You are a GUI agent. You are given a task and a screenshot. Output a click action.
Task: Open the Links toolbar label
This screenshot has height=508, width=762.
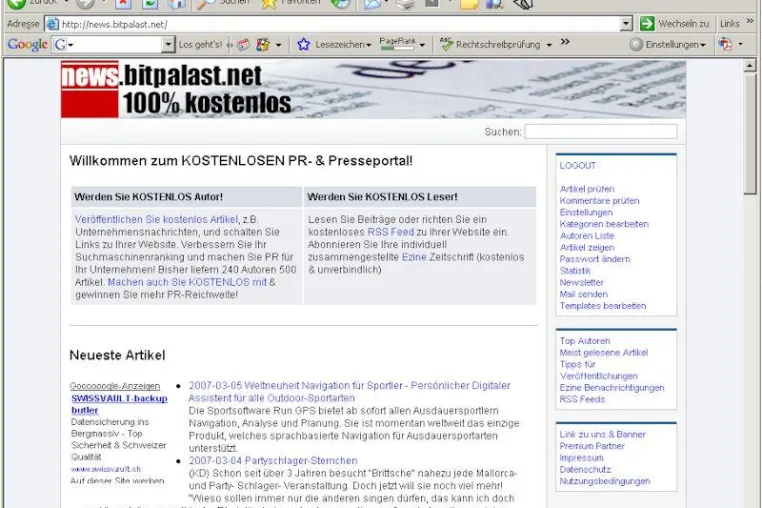(729, 24)
